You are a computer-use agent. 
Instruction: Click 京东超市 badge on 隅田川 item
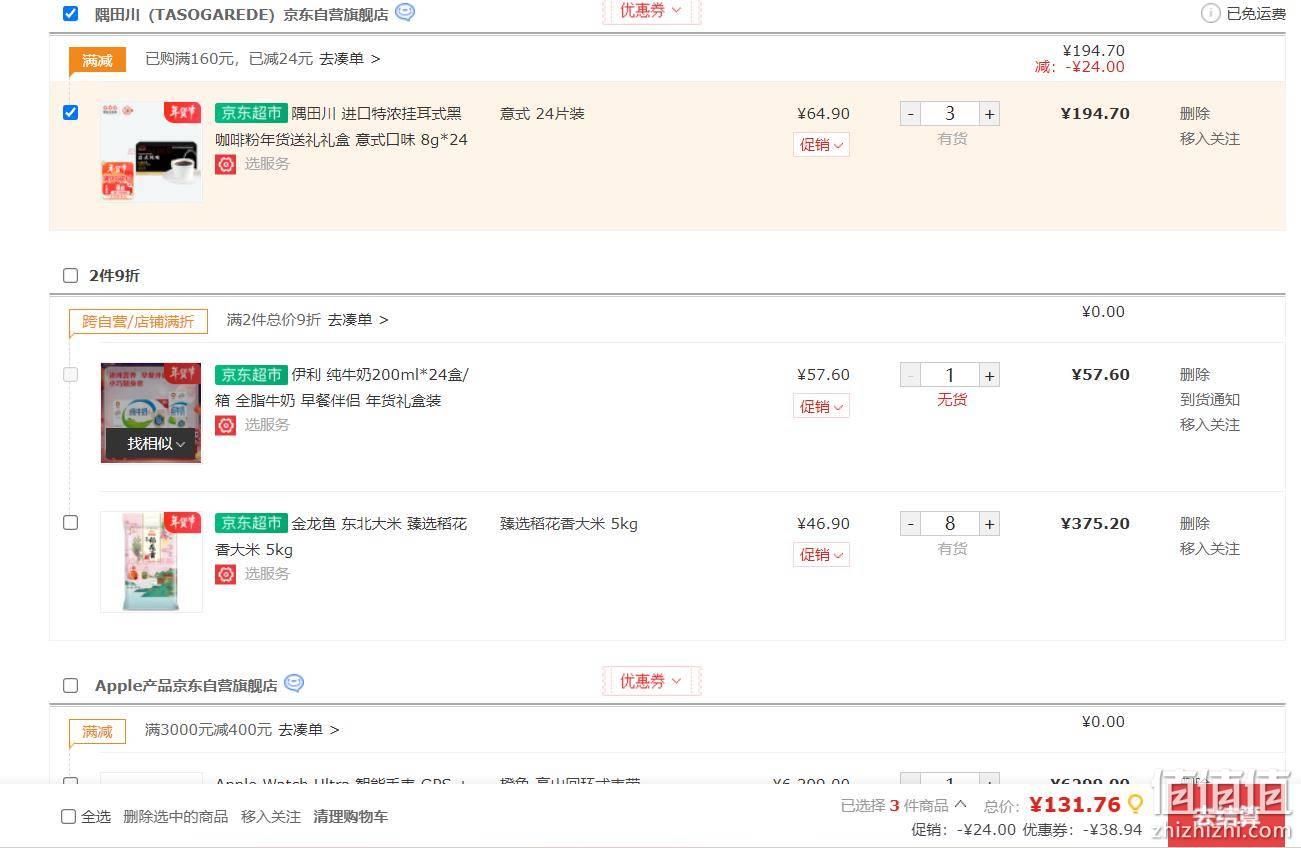coord(251,114)
